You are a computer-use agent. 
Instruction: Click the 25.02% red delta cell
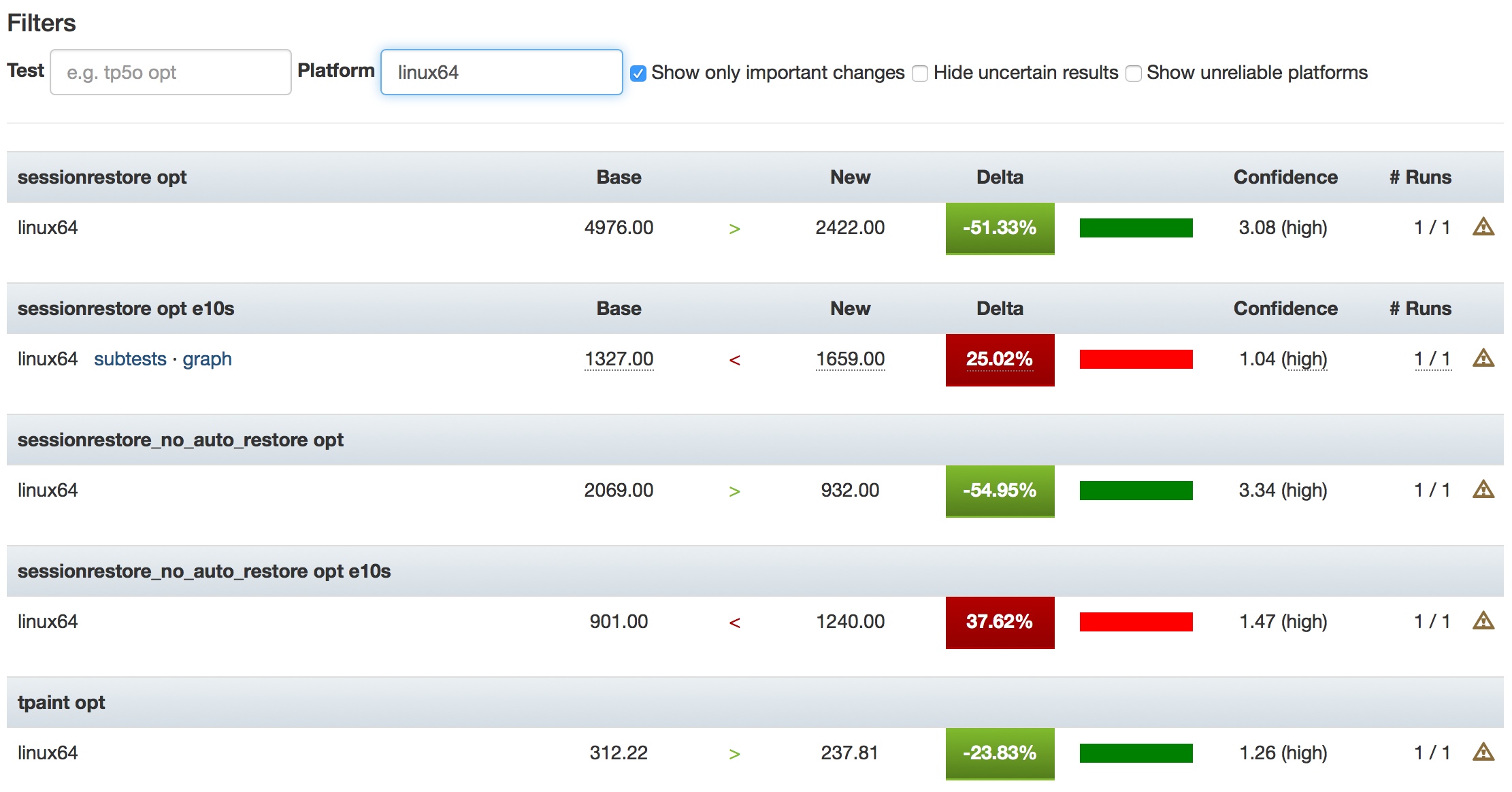(1000, 359)
